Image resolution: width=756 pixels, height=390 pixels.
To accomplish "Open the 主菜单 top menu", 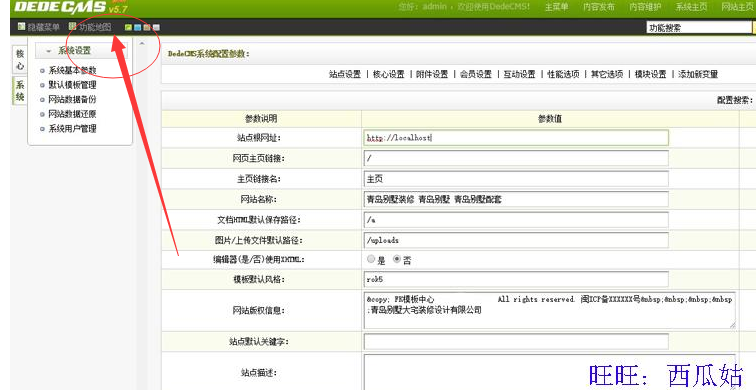I will click(556, 7).
